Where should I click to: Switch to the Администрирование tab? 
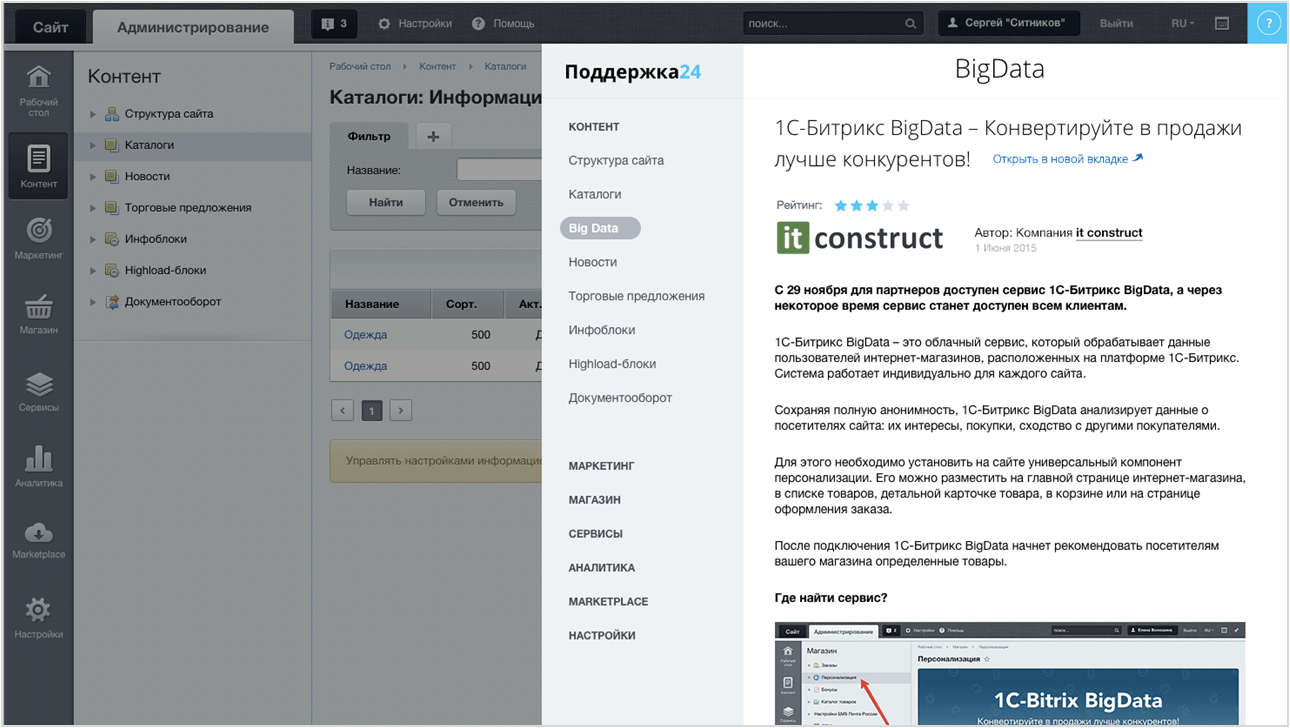click(x=193, y=27)
